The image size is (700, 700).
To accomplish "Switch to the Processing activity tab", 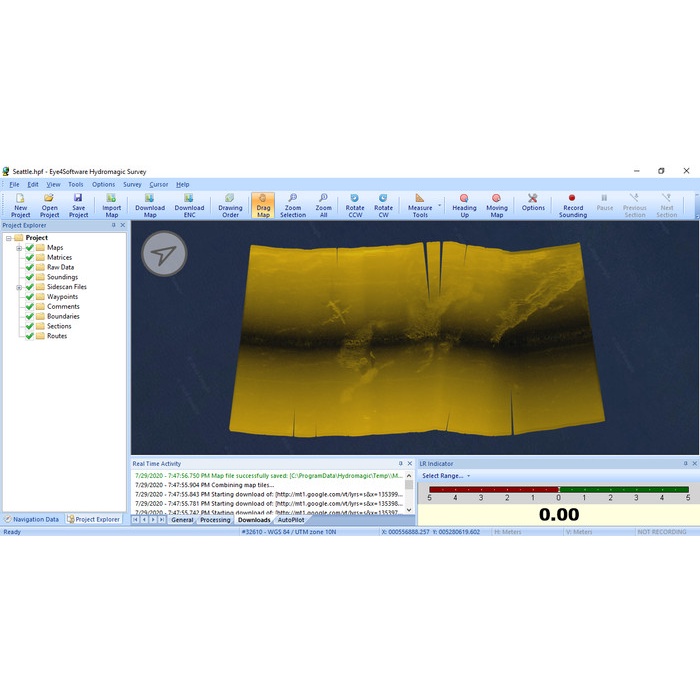I will (215, 520).
